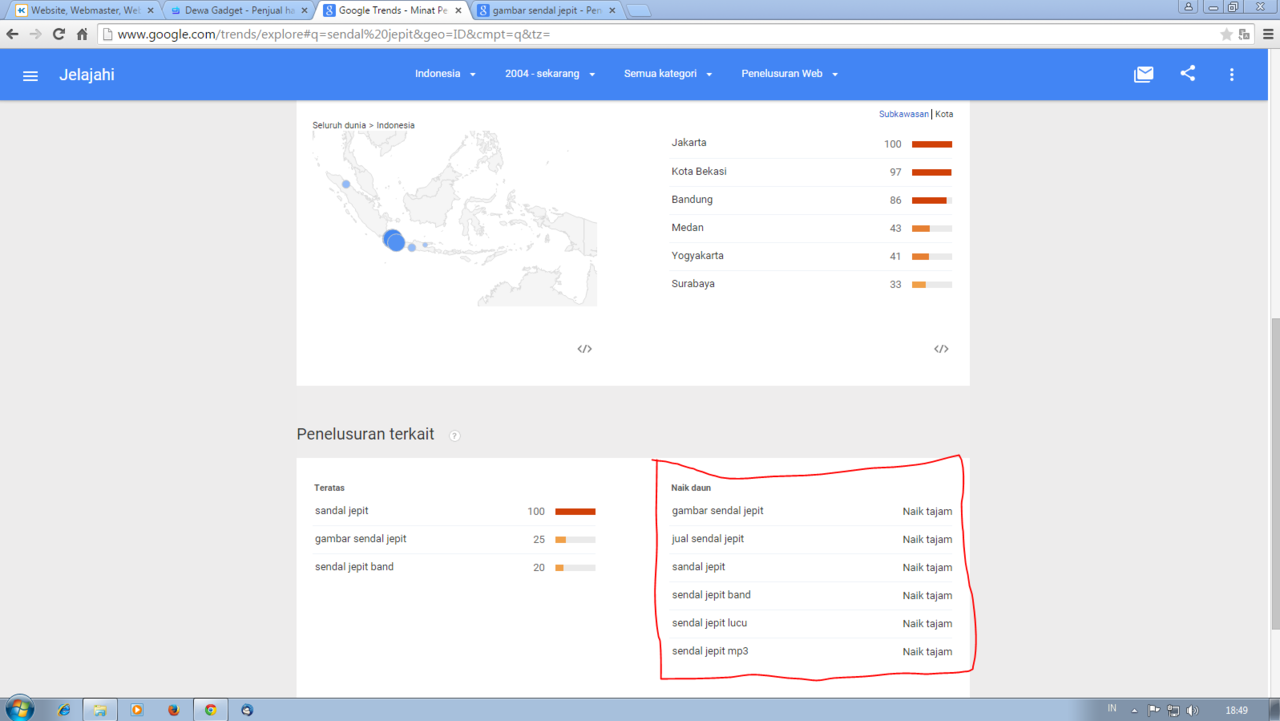
Task: Click the URL address bar
Action: pos(660,34)
